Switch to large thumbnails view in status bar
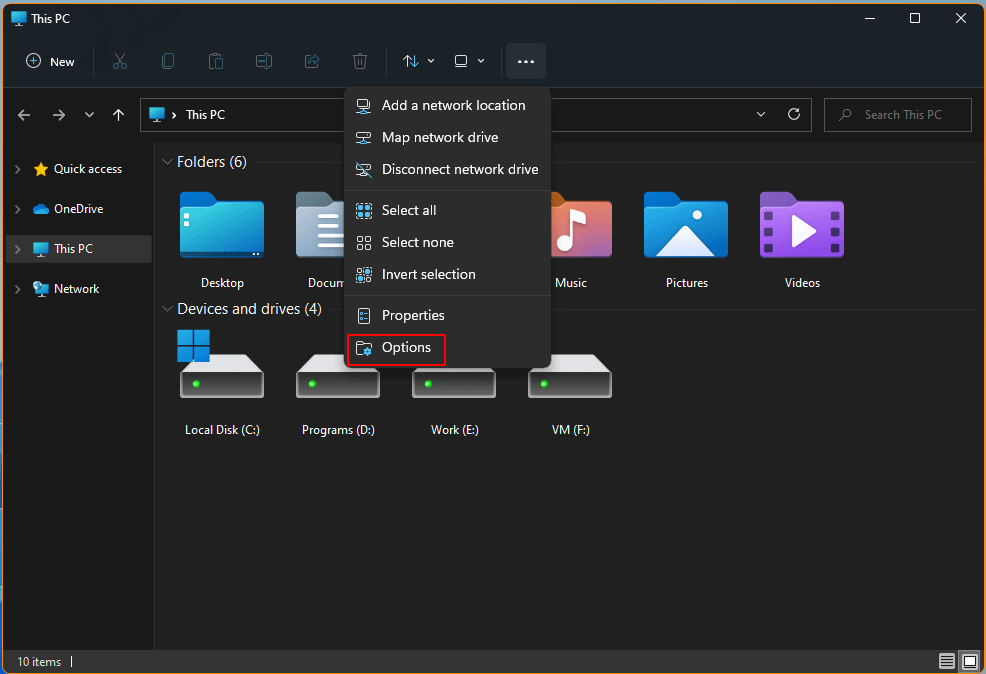This screenshot has width=986, height=674. click(x=969, y=661)
